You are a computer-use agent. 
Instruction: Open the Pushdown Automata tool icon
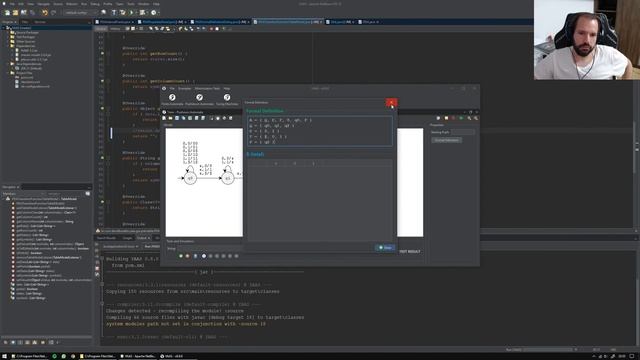(200, 97)
